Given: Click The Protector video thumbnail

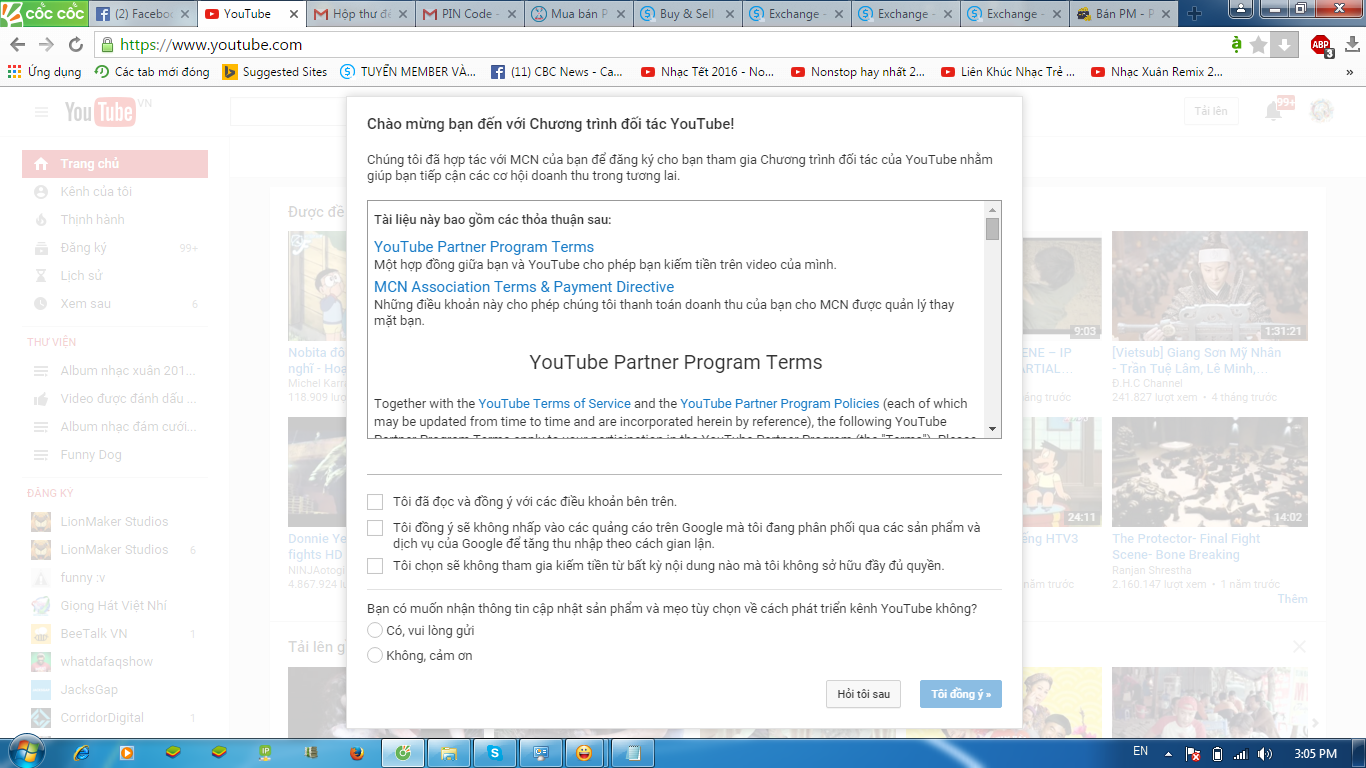Looking at the screenshot, I should coord(1210,472).
